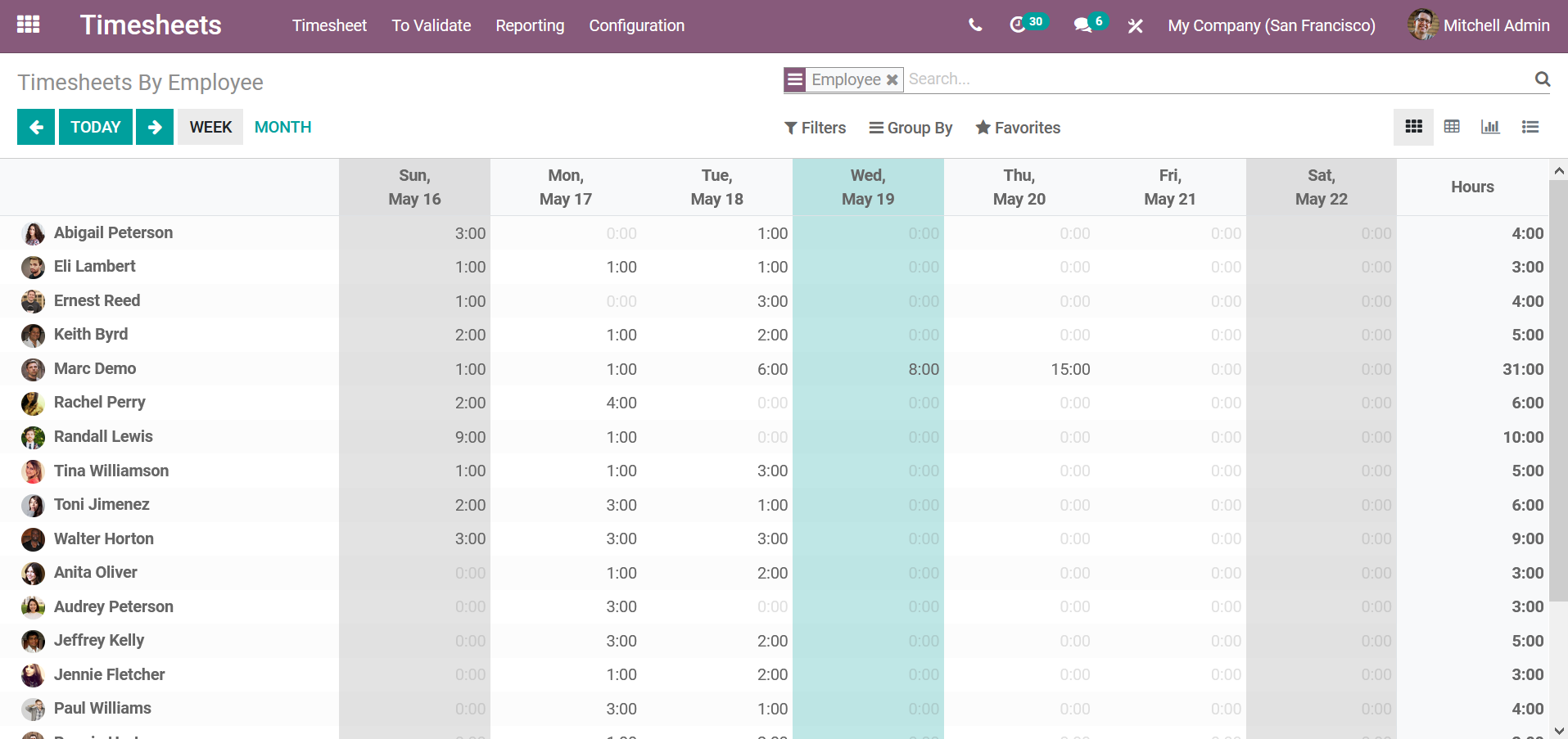Click Mitchell Admin avatar picture
This screenshot has width=1568, height=739.
click(1422, 25)
